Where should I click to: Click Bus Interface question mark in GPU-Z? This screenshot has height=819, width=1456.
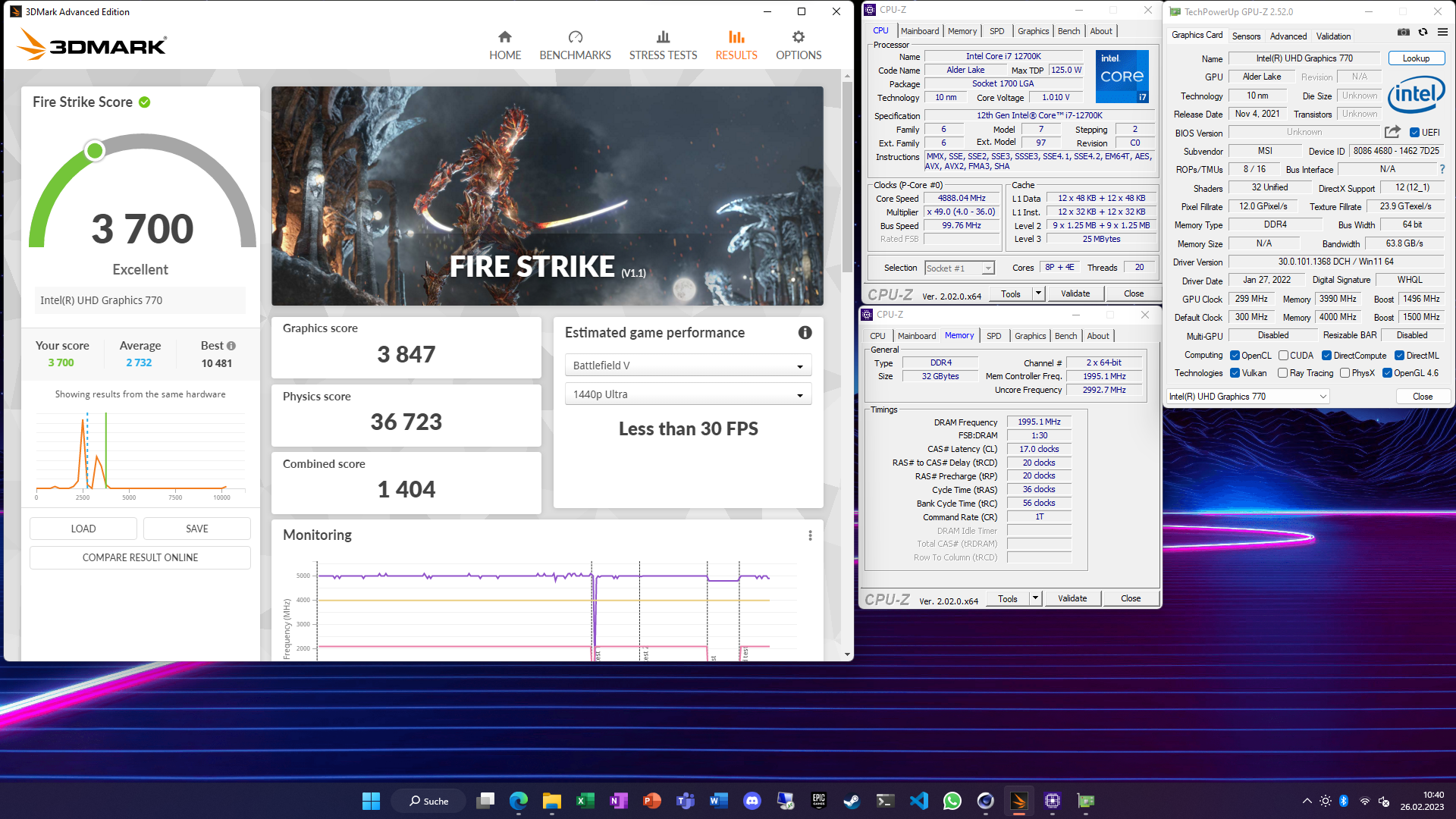[1442, 169]
